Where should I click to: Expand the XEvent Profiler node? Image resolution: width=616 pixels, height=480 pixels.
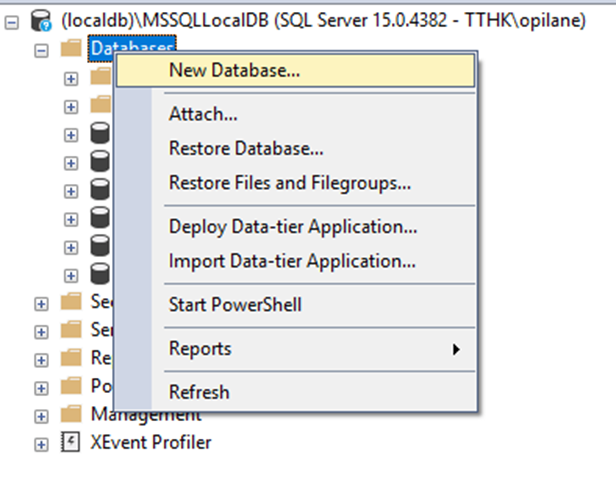(x=41, y=443)
